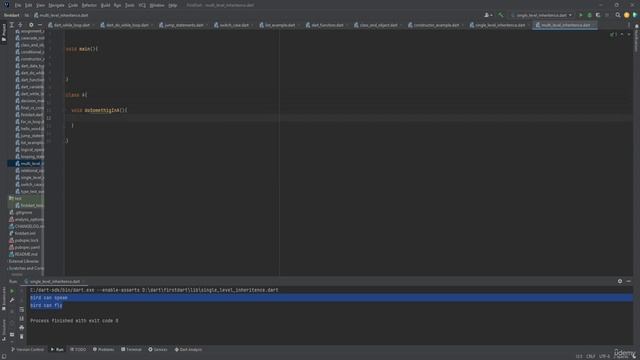
Task: Switch to single_level_inheritence.dart editor tab
Action: 500,25
